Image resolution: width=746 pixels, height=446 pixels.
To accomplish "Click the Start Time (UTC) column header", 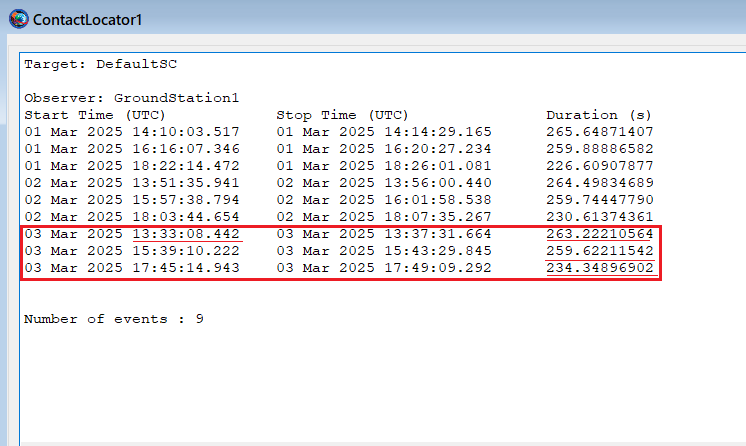I will click(90, 115).
